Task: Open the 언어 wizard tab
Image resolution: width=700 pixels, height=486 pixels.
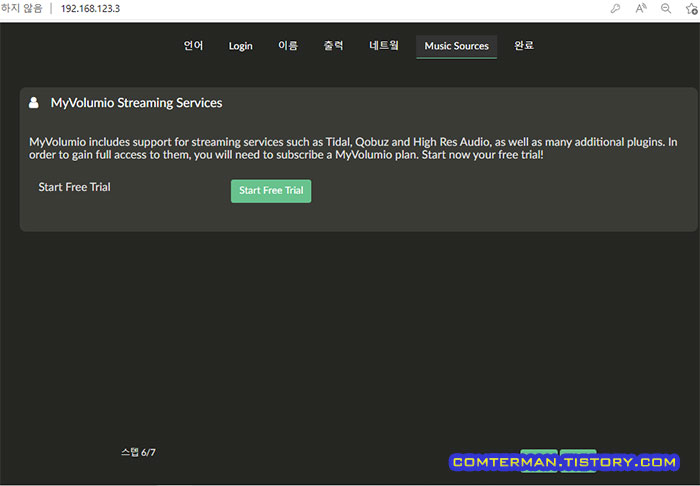Action: tap(193, 46)
